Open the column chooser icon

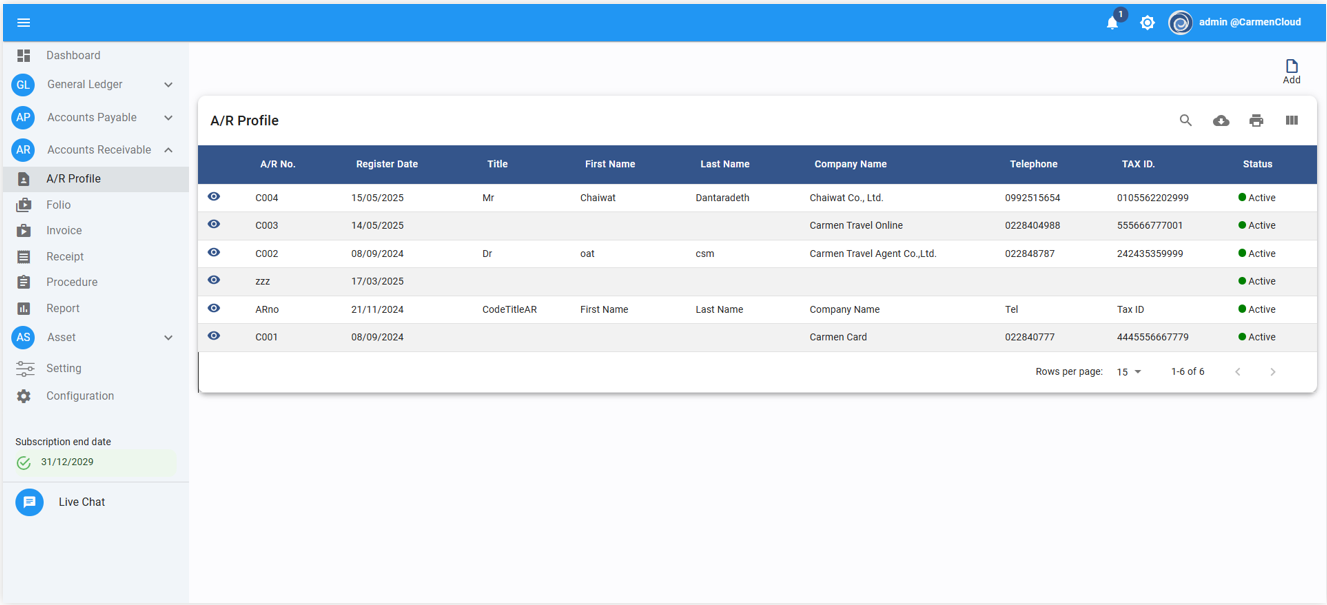tap(1291, 120)
